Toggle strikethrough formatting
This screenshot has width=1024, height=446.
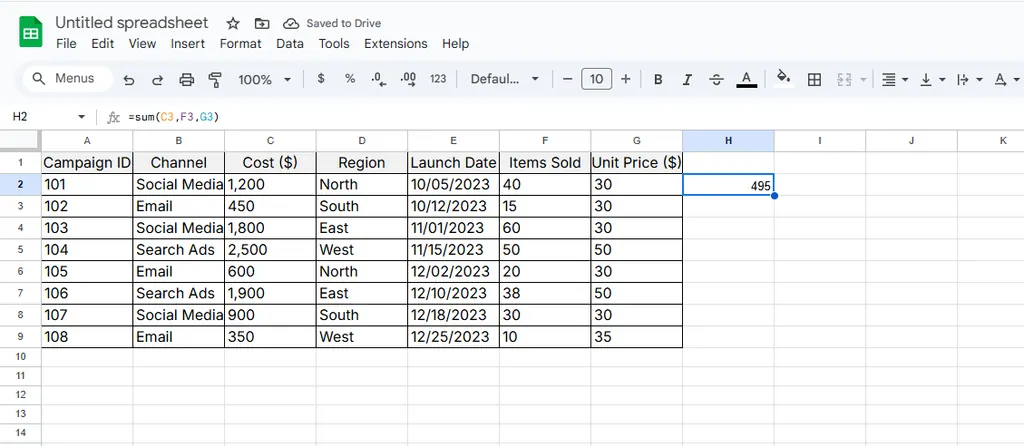pyautogui.click(x=716, y=79)
